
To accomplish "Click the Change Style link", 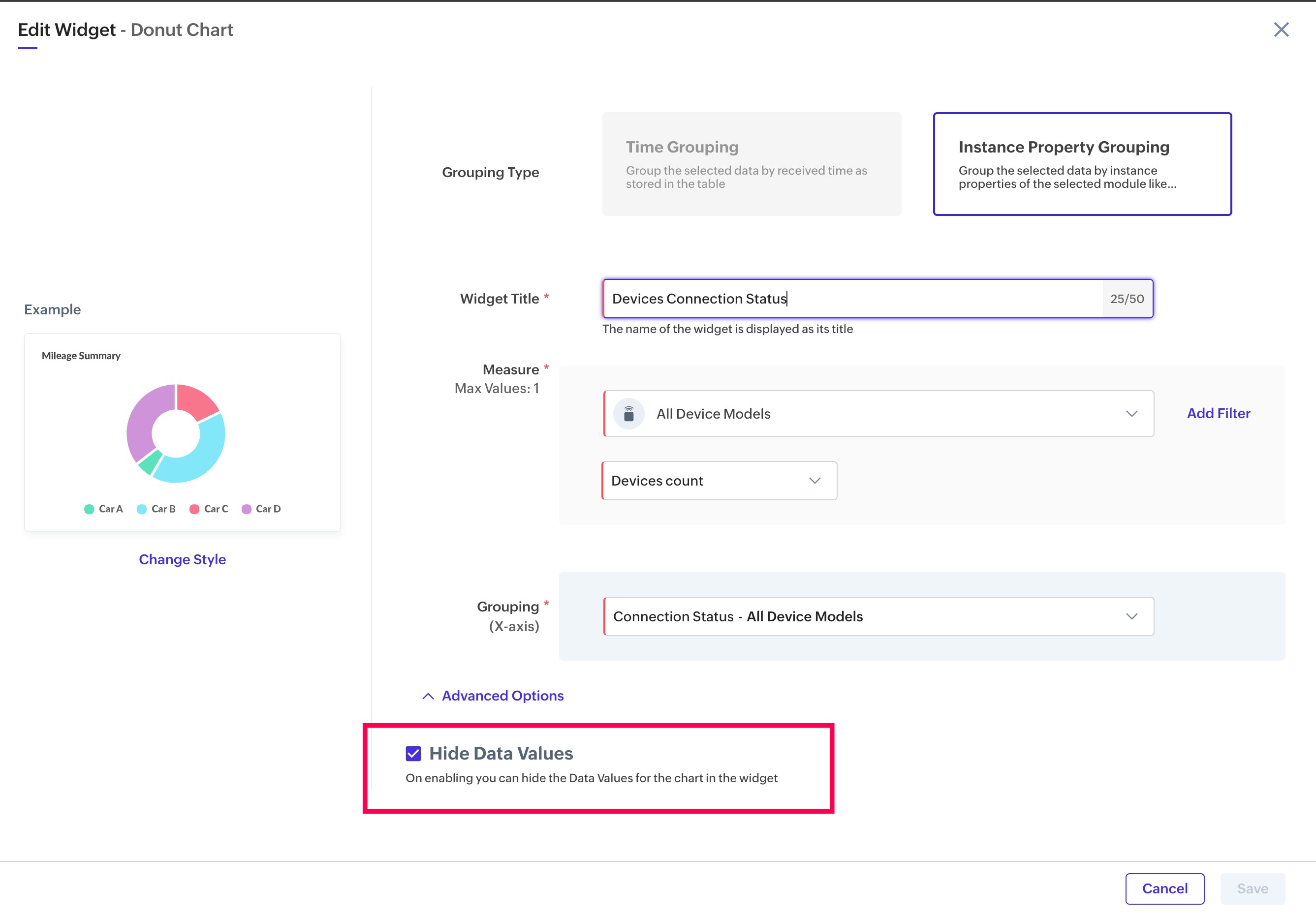I will point(182,559).
